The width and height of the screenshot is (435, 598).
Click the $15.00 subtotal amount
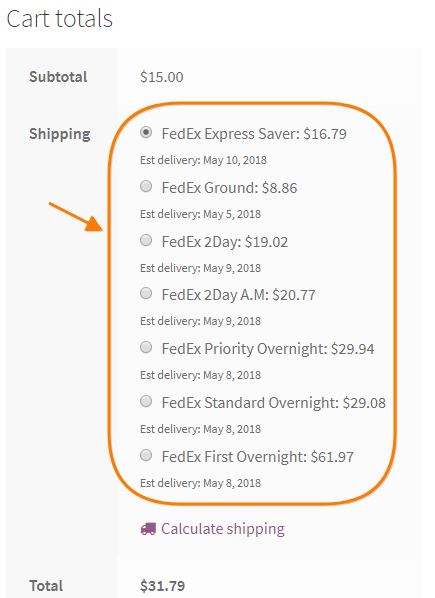click(x=162, y=77)
